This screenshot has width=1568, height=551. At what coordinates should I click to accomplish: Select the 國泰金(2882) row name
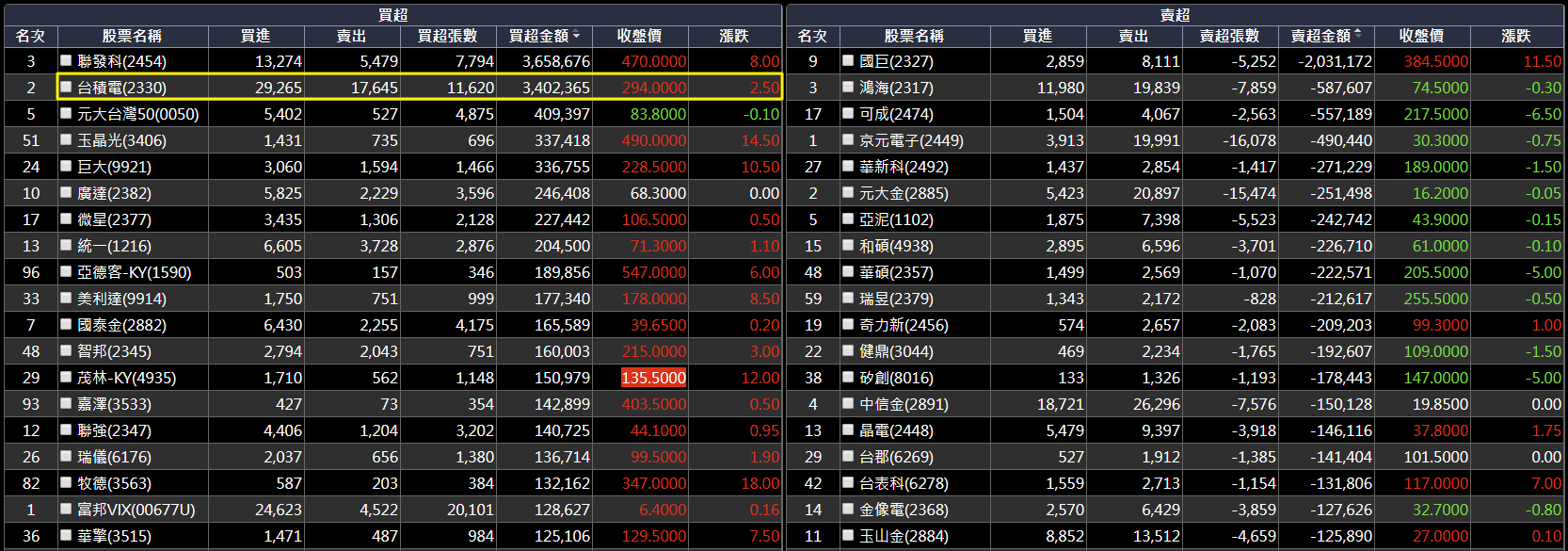point(121,325)
